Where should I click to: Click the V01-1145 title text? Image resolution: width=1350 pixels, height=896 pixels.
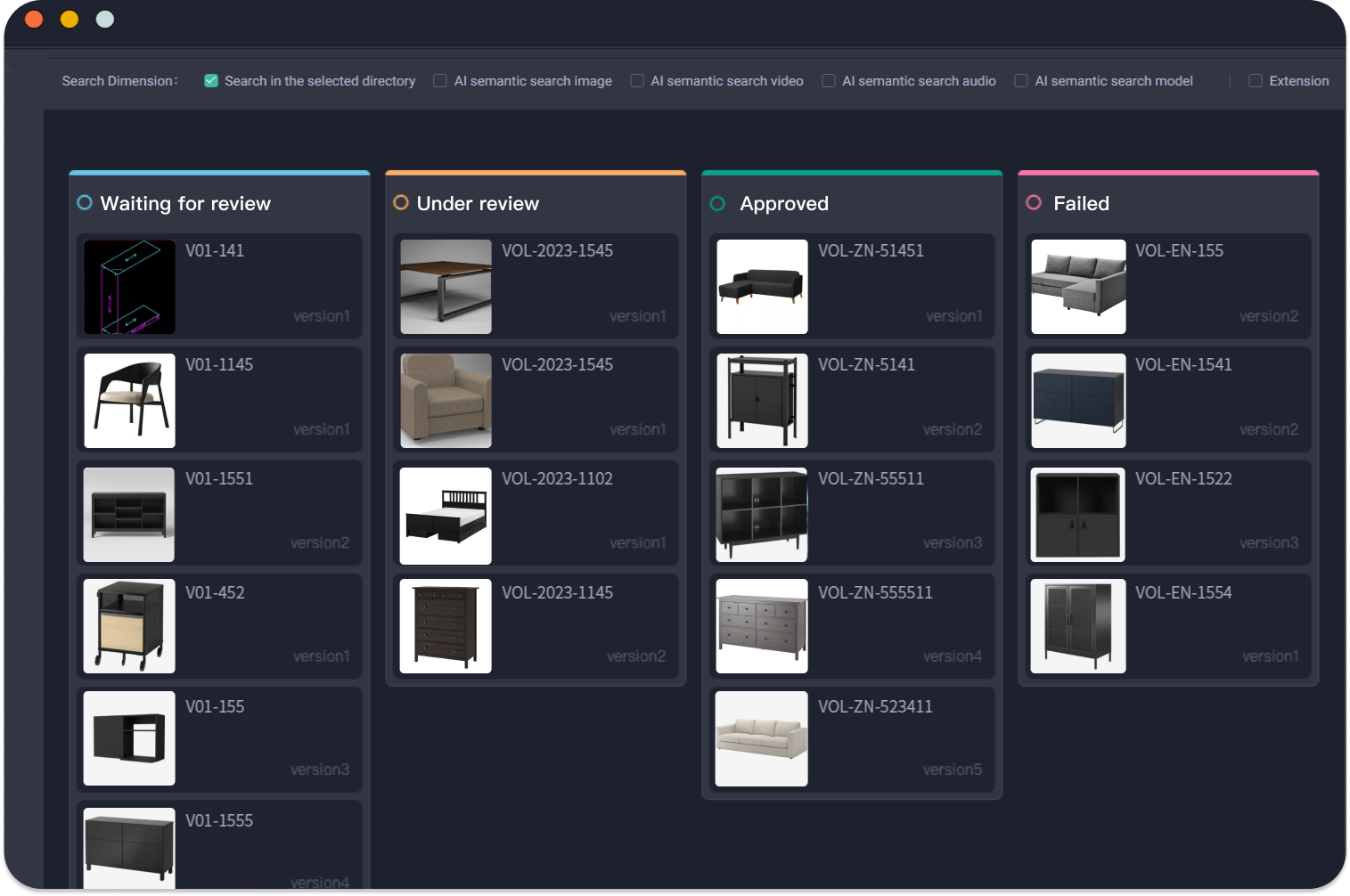(219, 365)
